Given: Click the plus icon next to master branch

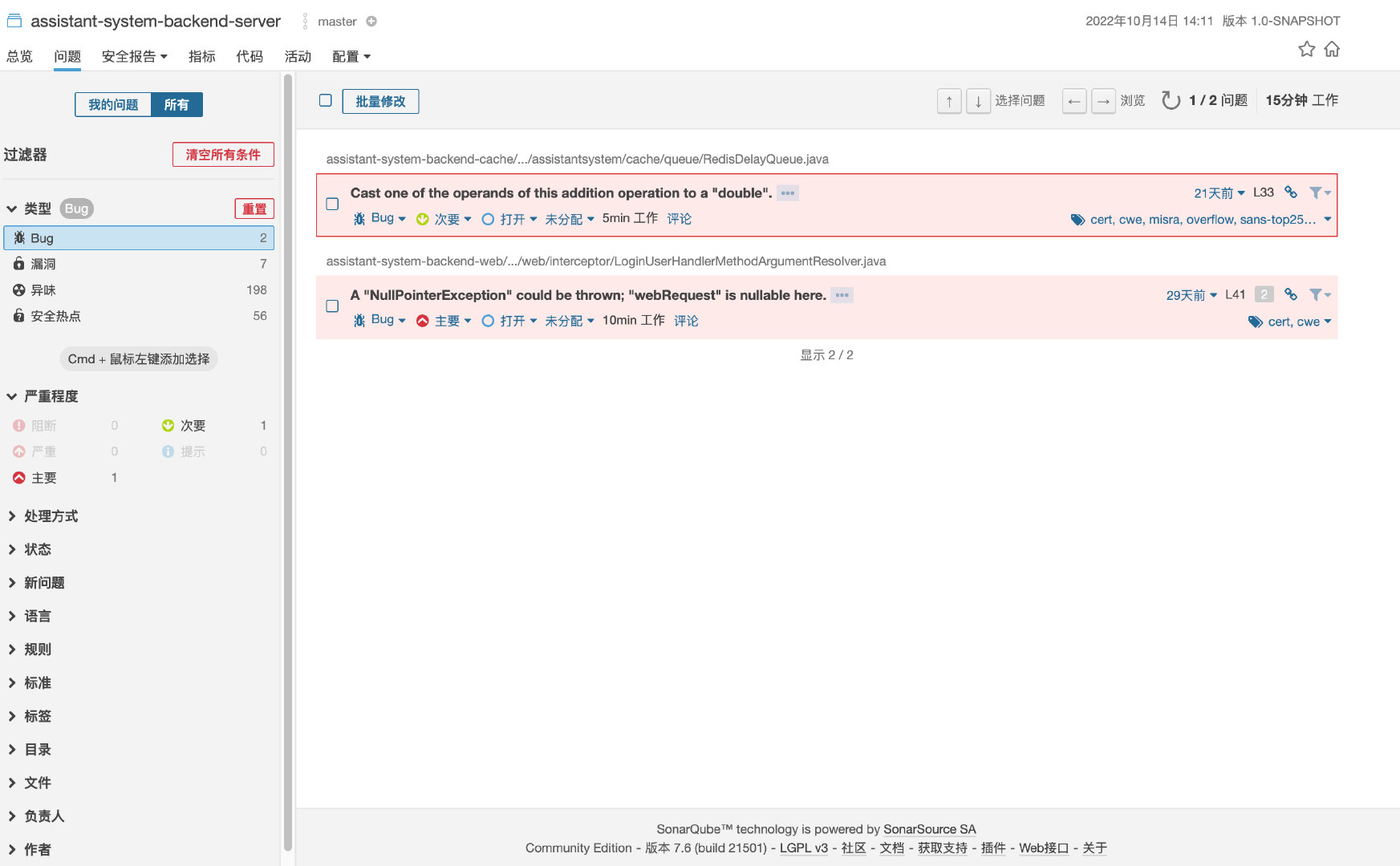Looking at the screenshot, I should tap(371, 22).
